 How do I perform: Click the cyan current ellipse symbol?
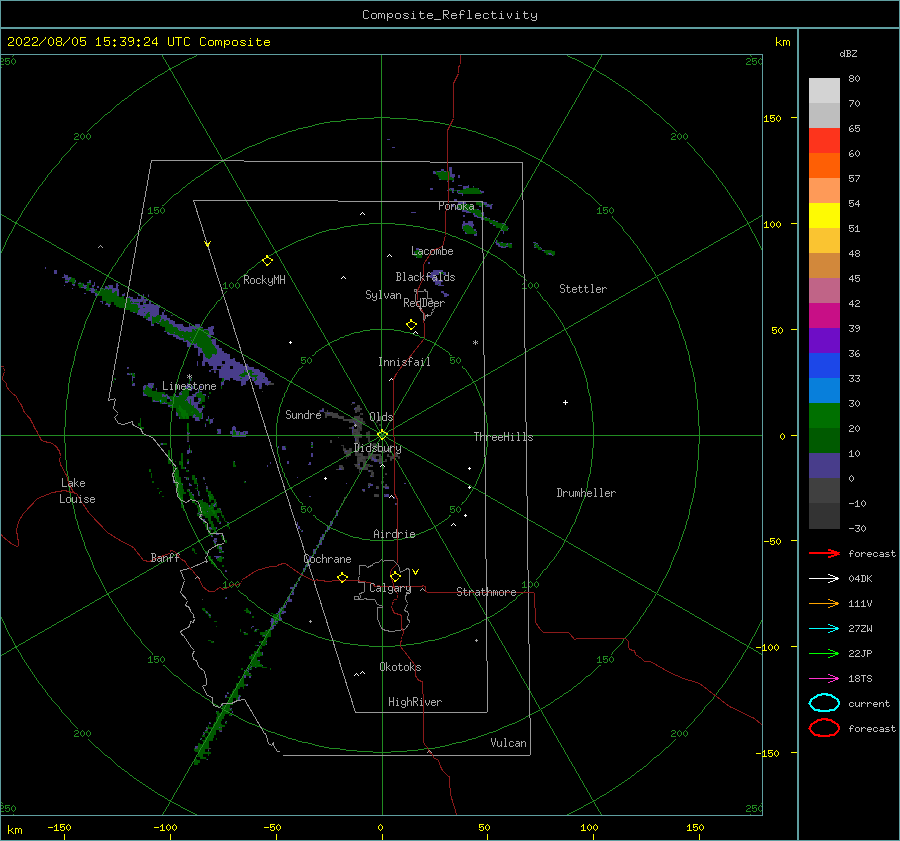(824, 703)
